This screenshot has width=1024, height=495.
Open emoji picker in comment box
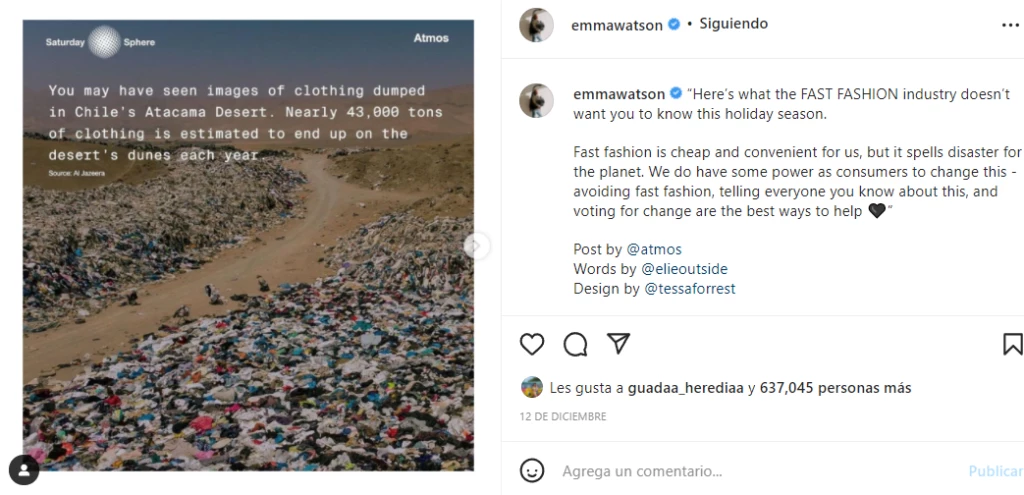533,470
